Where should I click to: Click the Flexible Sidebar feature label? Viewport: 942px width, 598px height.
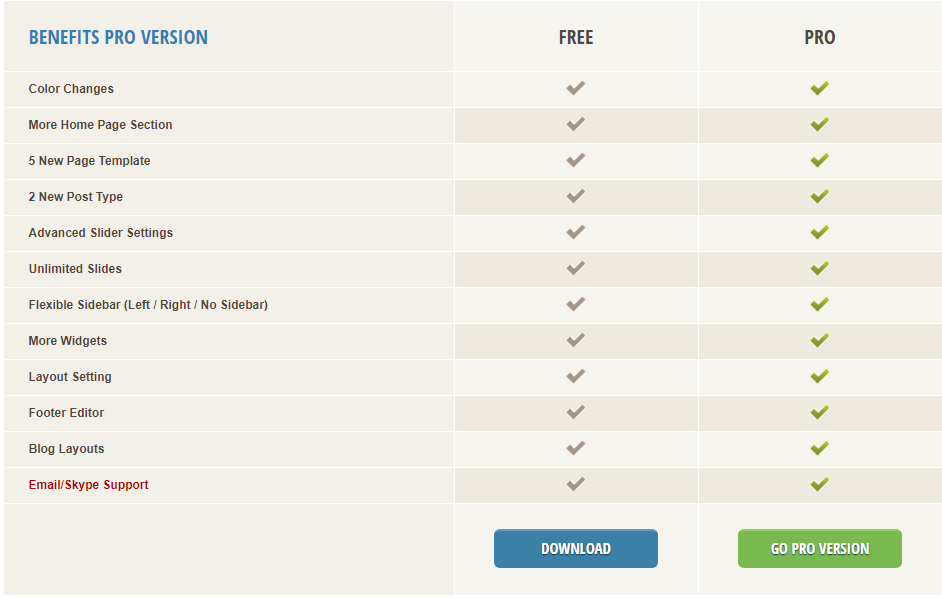148,305
